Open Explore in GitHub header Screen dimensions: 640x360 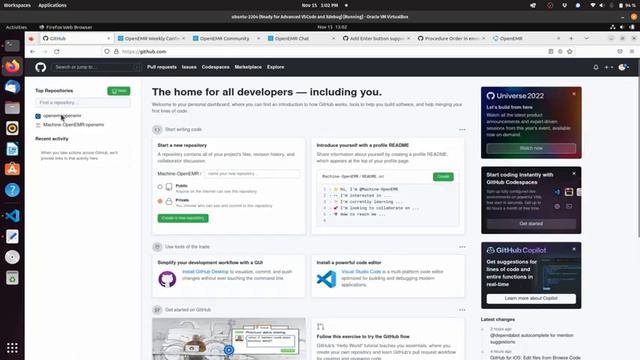[276, 67]
